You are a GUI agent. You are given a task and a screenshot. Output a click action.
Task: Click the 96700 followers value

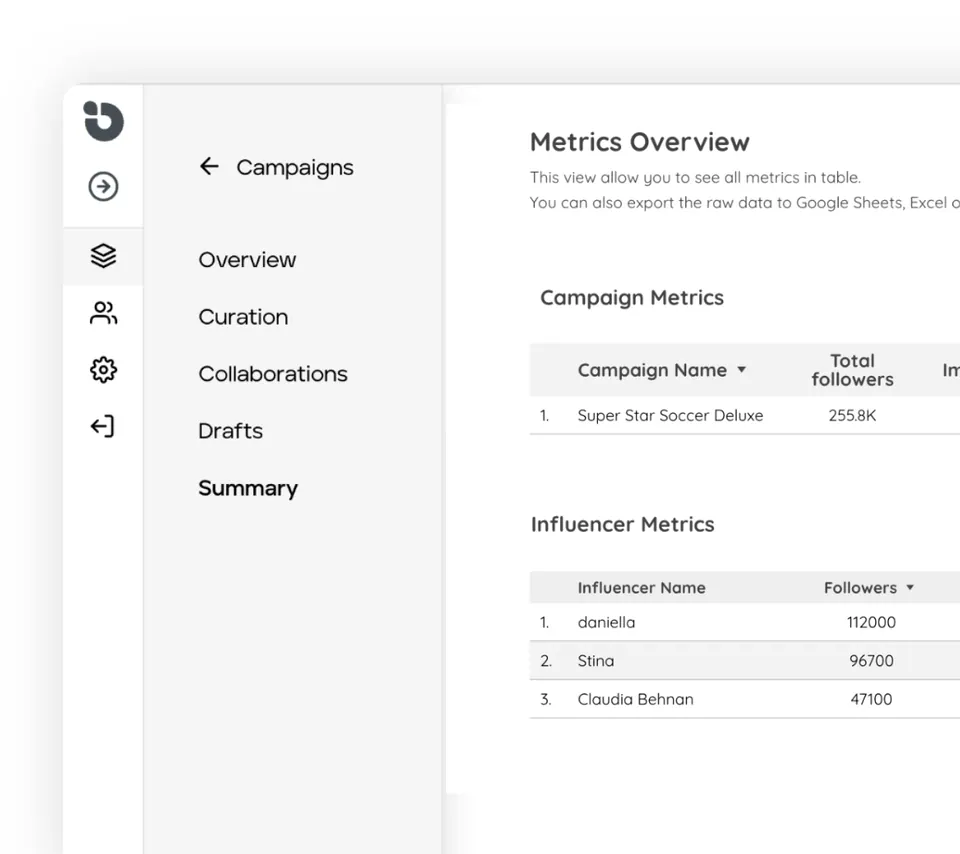click(871, 661)
